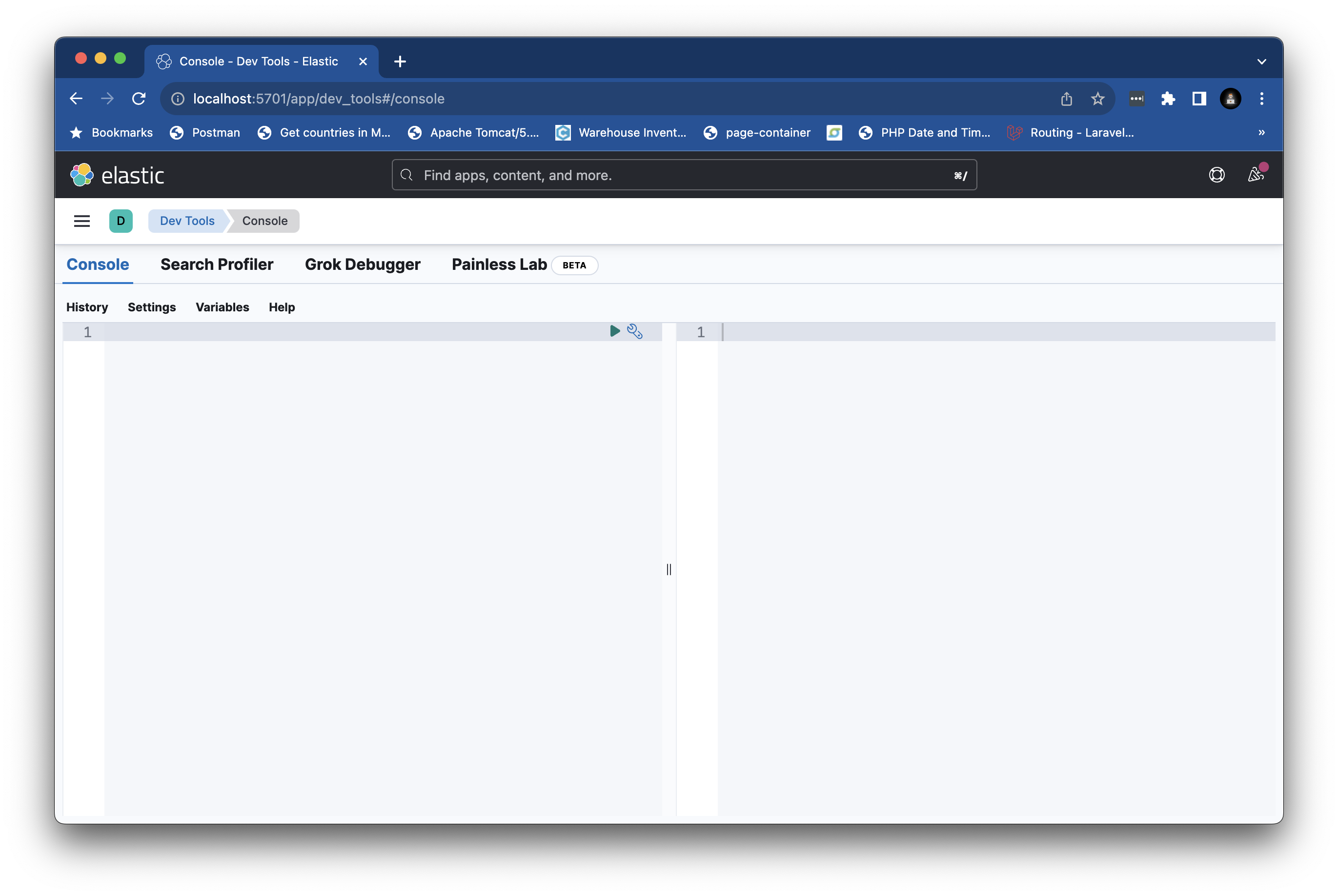
Task: Open the browser extensions puzzle icon
Action: click(x=1168, y=99)
